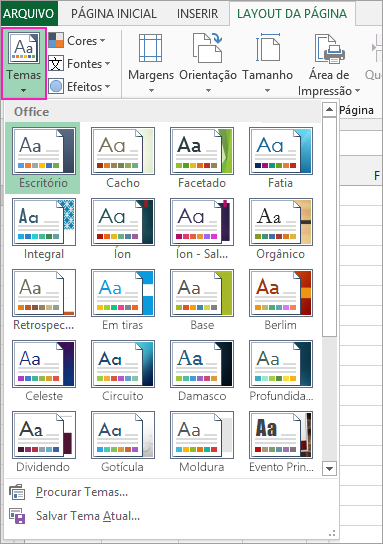Apply the Orgânico theme
The image size is (383, 544).
(281, 222)
